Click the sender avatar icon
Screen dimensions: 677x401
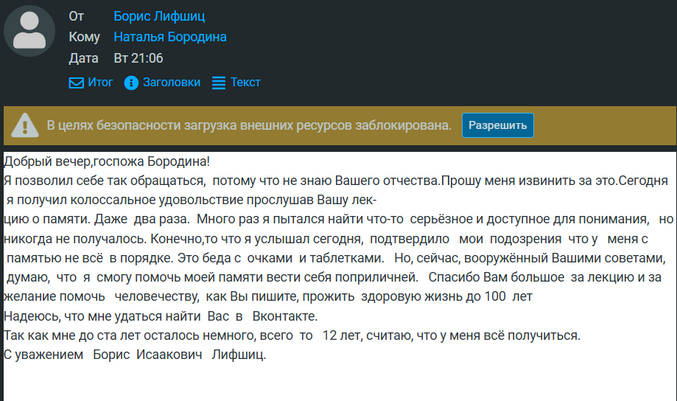coord(29,31)
